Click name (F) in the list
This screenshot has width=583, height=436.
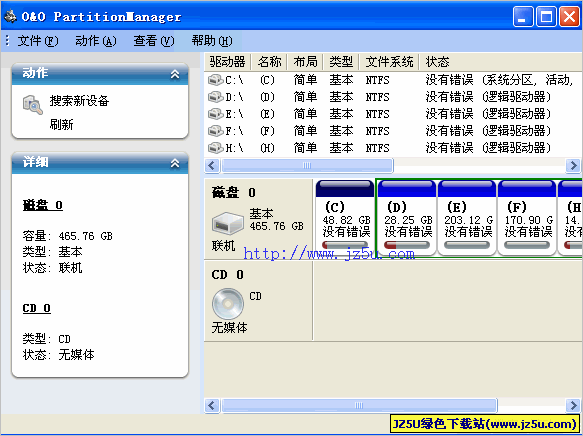pyautogui.click(x=267, y=131)
